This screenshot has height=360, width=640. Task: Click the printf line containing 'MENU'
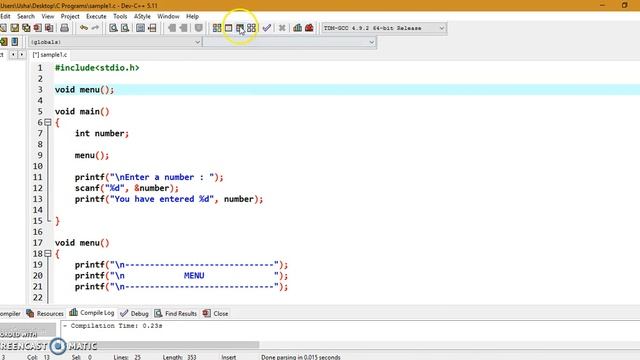coord(181,276)
